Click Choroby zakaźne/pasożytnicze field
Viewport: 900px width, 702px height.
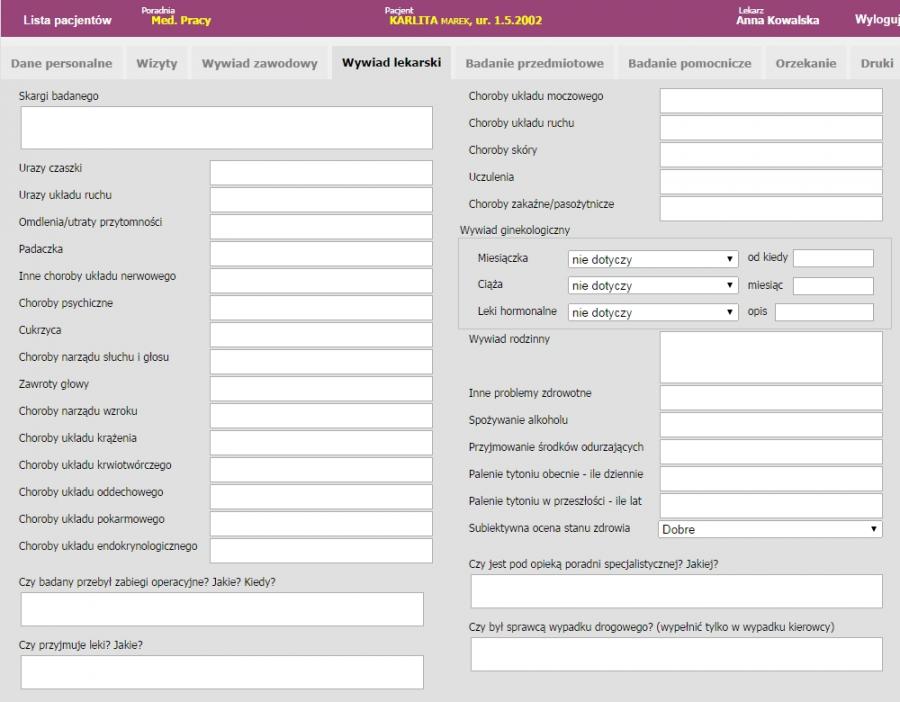click(x=771, y=208)
